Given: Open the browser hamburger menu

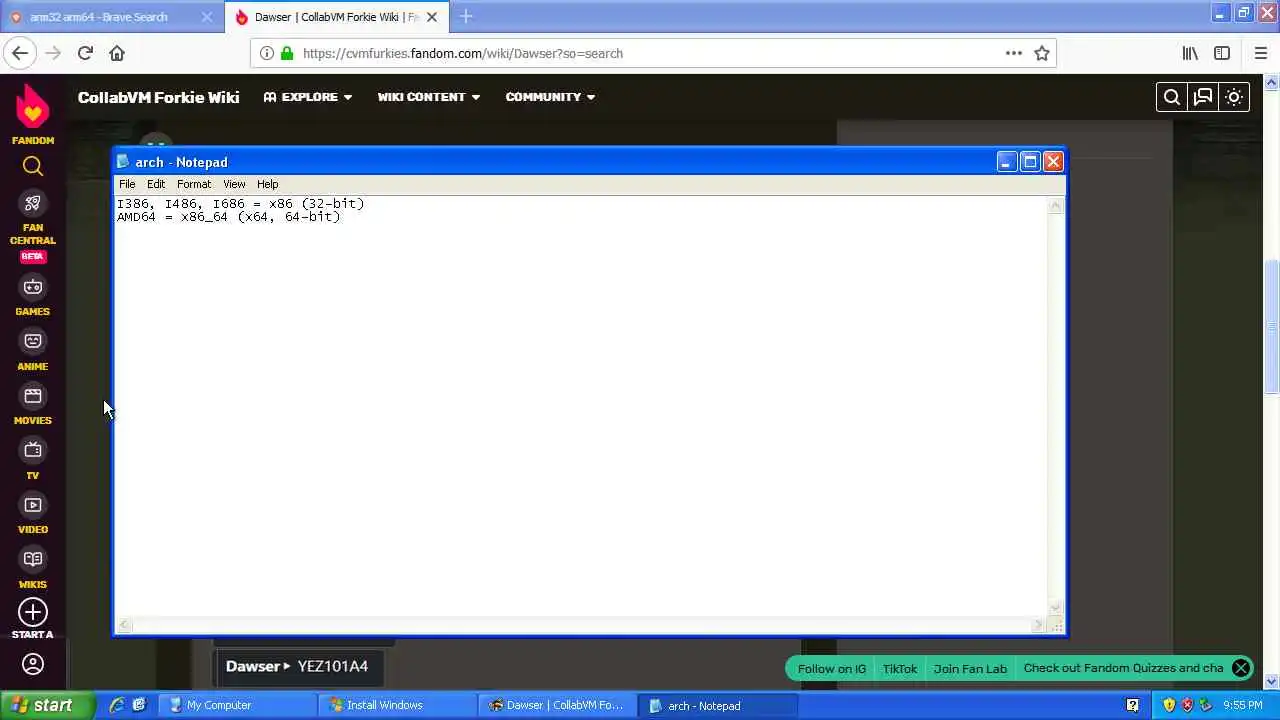Looking at the screenshot, I should 1260,53.
